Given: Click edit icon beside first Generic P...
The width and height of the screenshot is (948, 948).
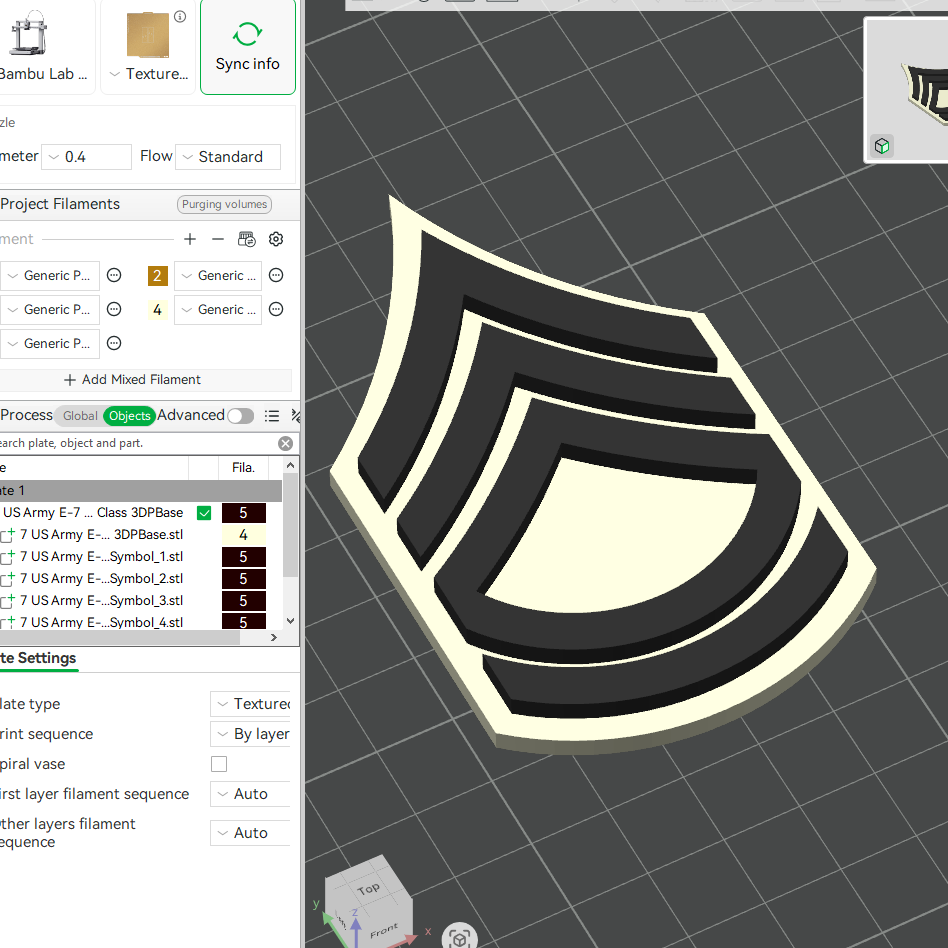Looking at the screenshot, I should click(114, 276).
